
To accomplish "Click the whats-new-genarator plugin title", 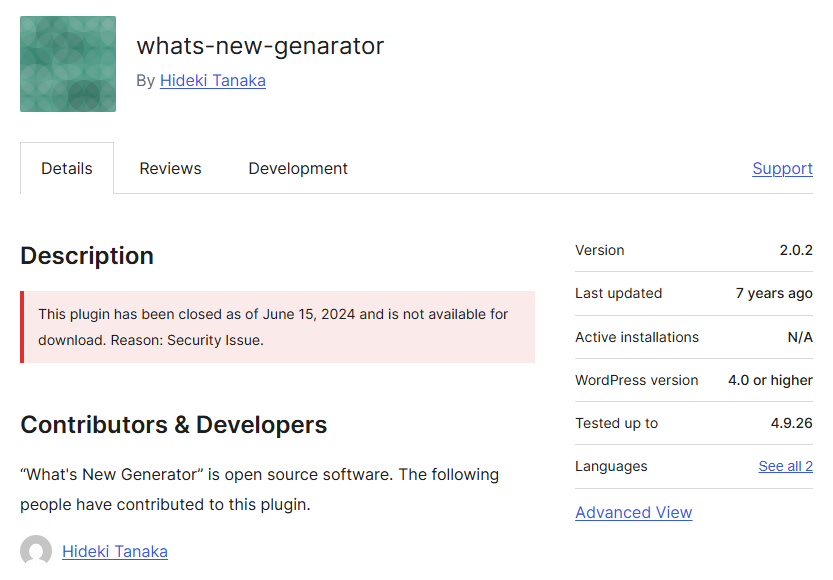I will [x=260, y=46].
